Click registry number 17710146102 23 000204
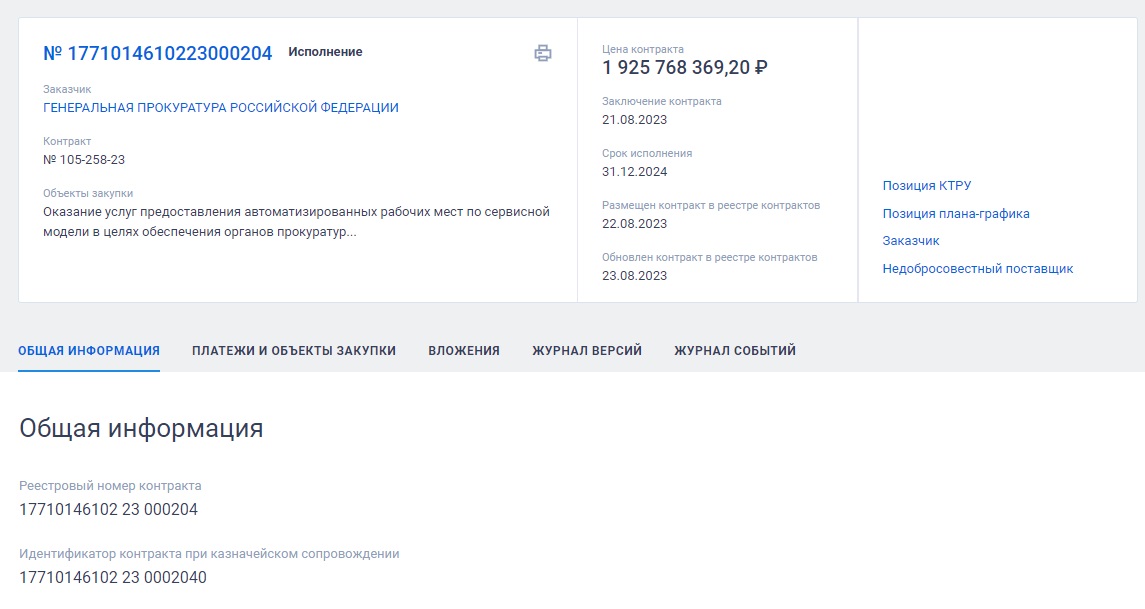Image resolution: width=1145 pixels, height=609 pixels. tap(108, 509)
